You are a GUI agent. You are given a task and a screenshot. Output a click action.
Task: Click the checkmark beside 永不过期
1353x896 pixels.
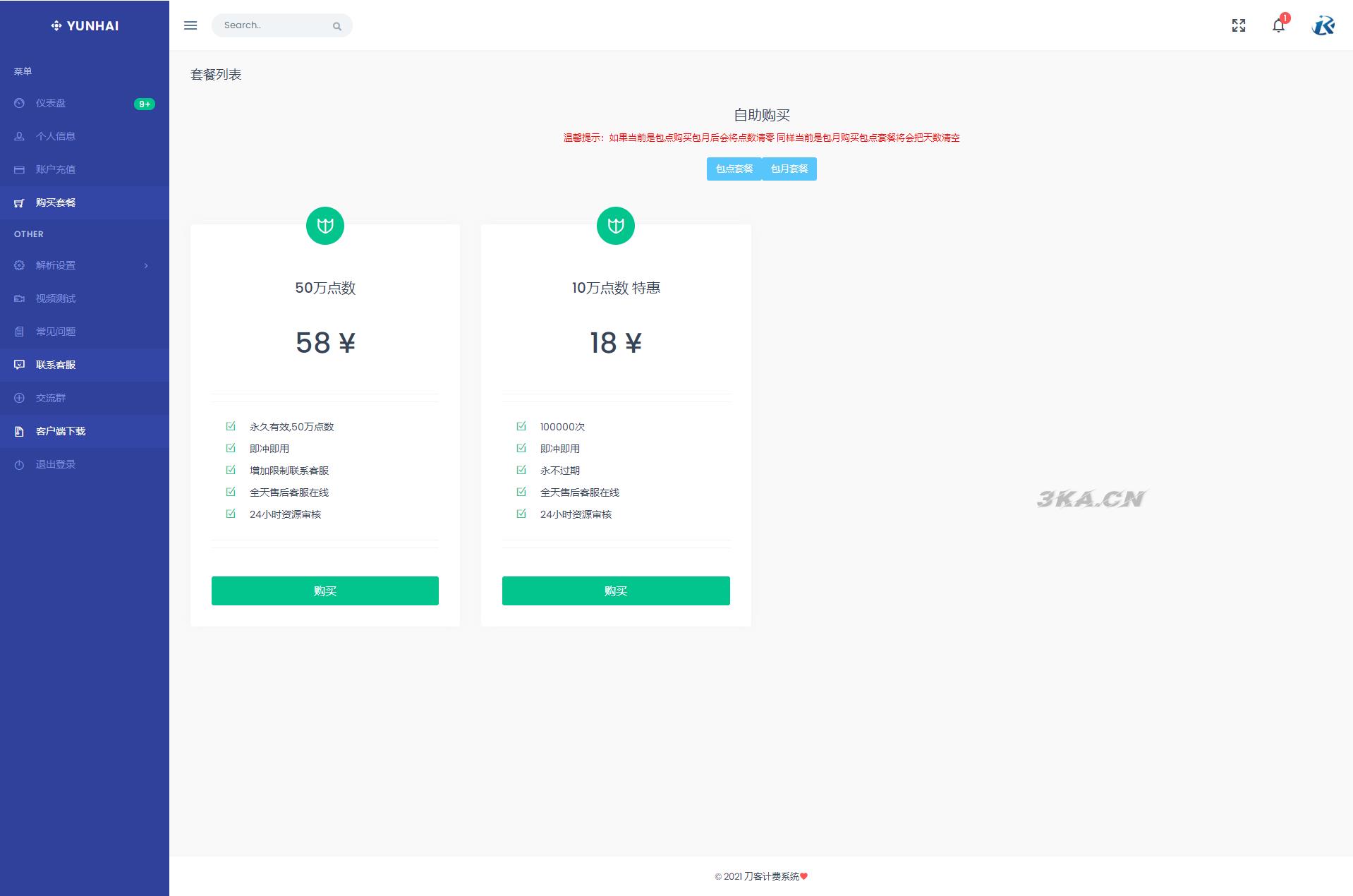click(521, 470)
